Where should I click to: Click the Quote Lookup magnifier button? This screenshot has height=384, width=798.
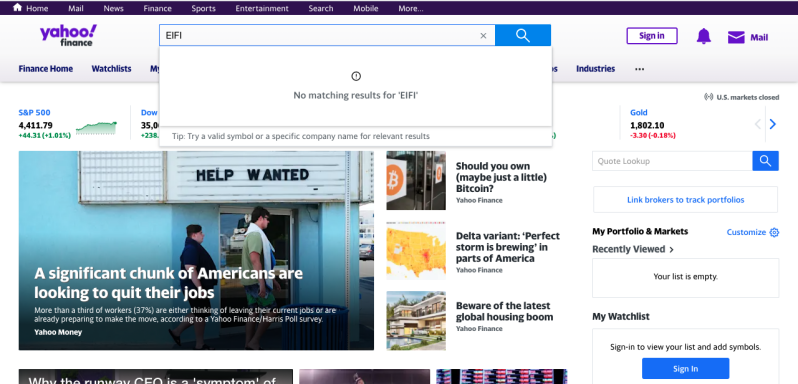pos(765,161)
